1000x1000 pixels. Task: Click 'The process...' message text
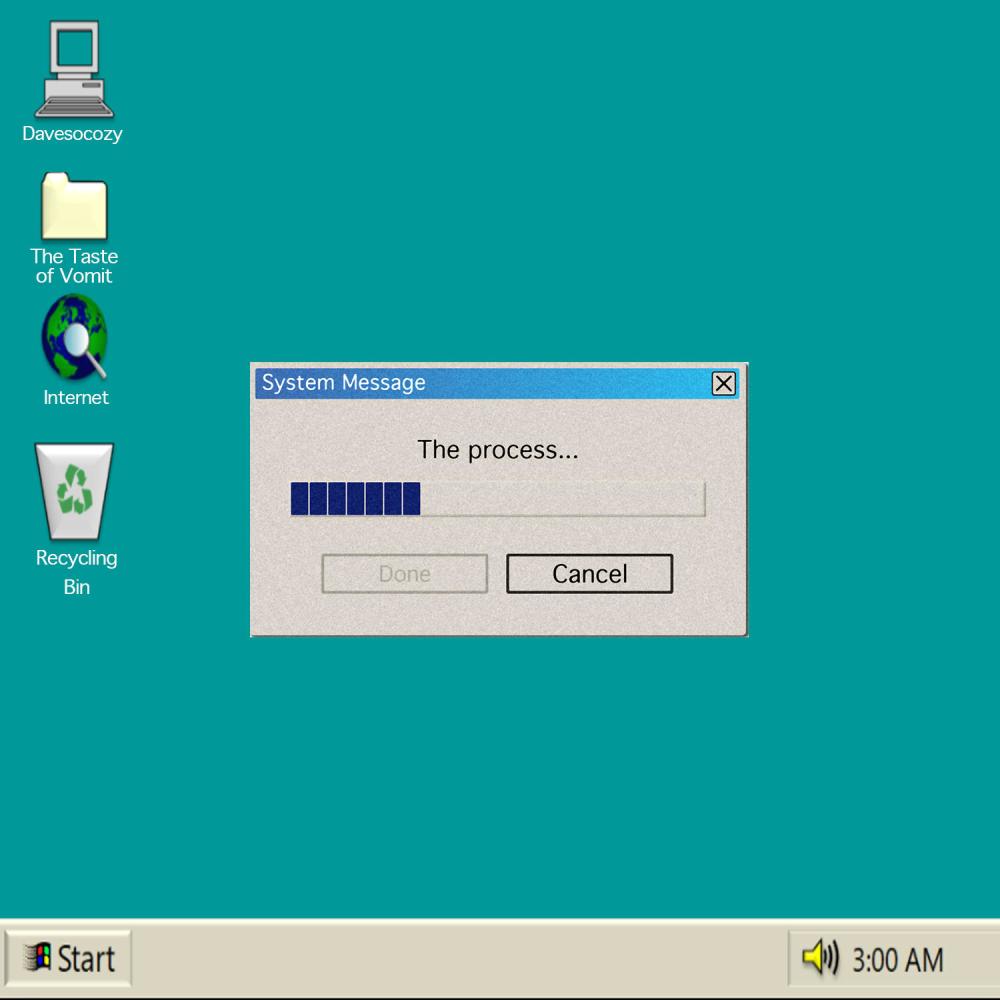click(498, 450)
